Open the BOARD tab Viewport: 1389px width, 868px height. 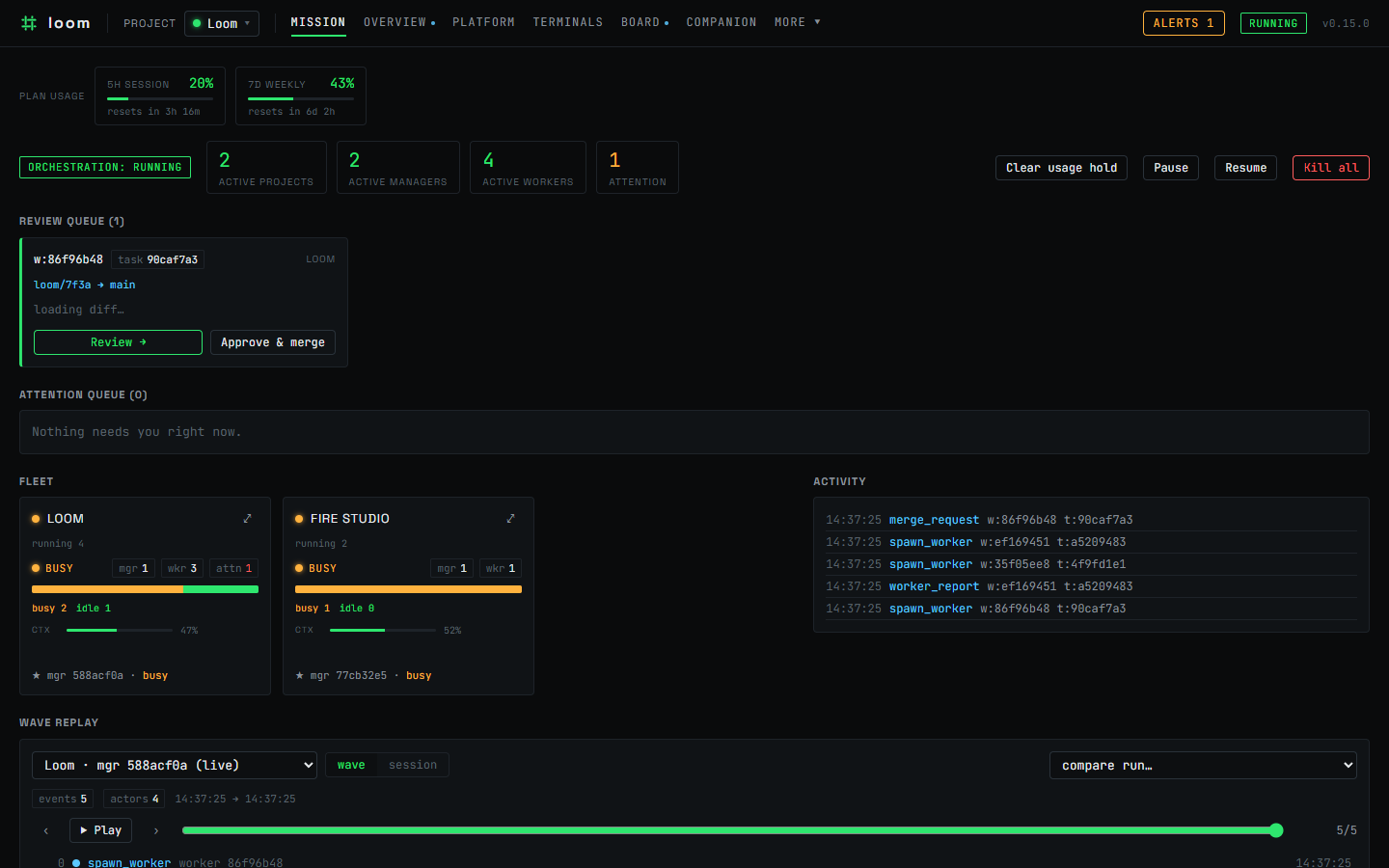point(644,22)
